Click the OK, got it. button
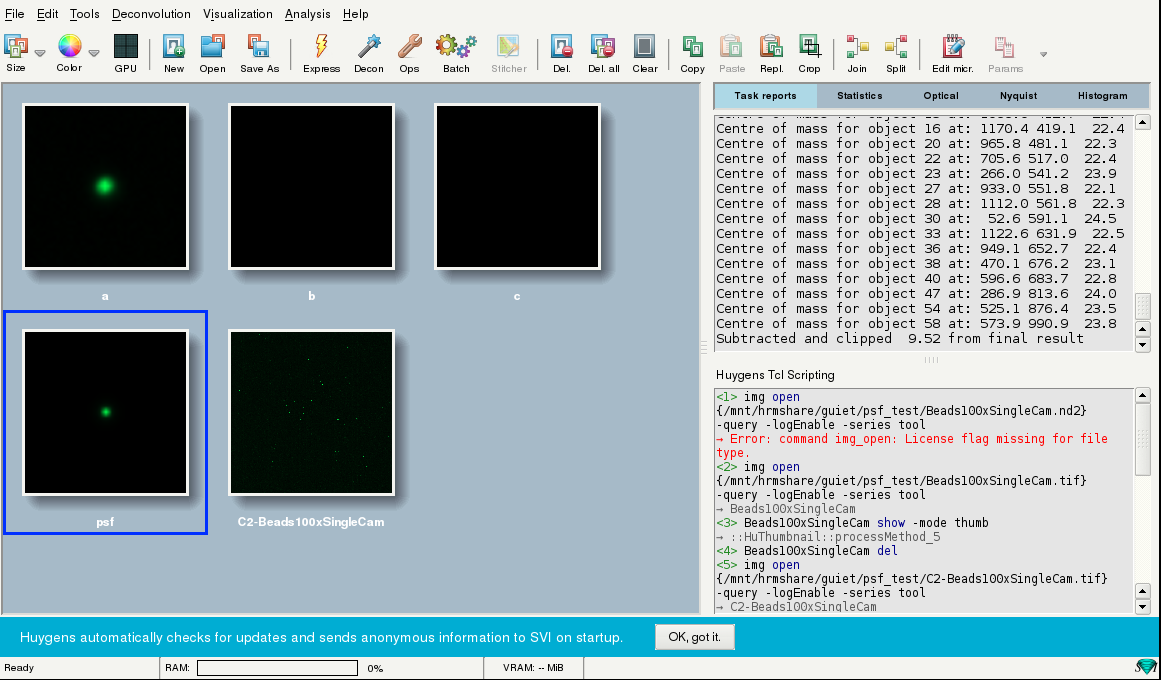Viewport: 1161px width, 680px height. click(x=695, y=637)
